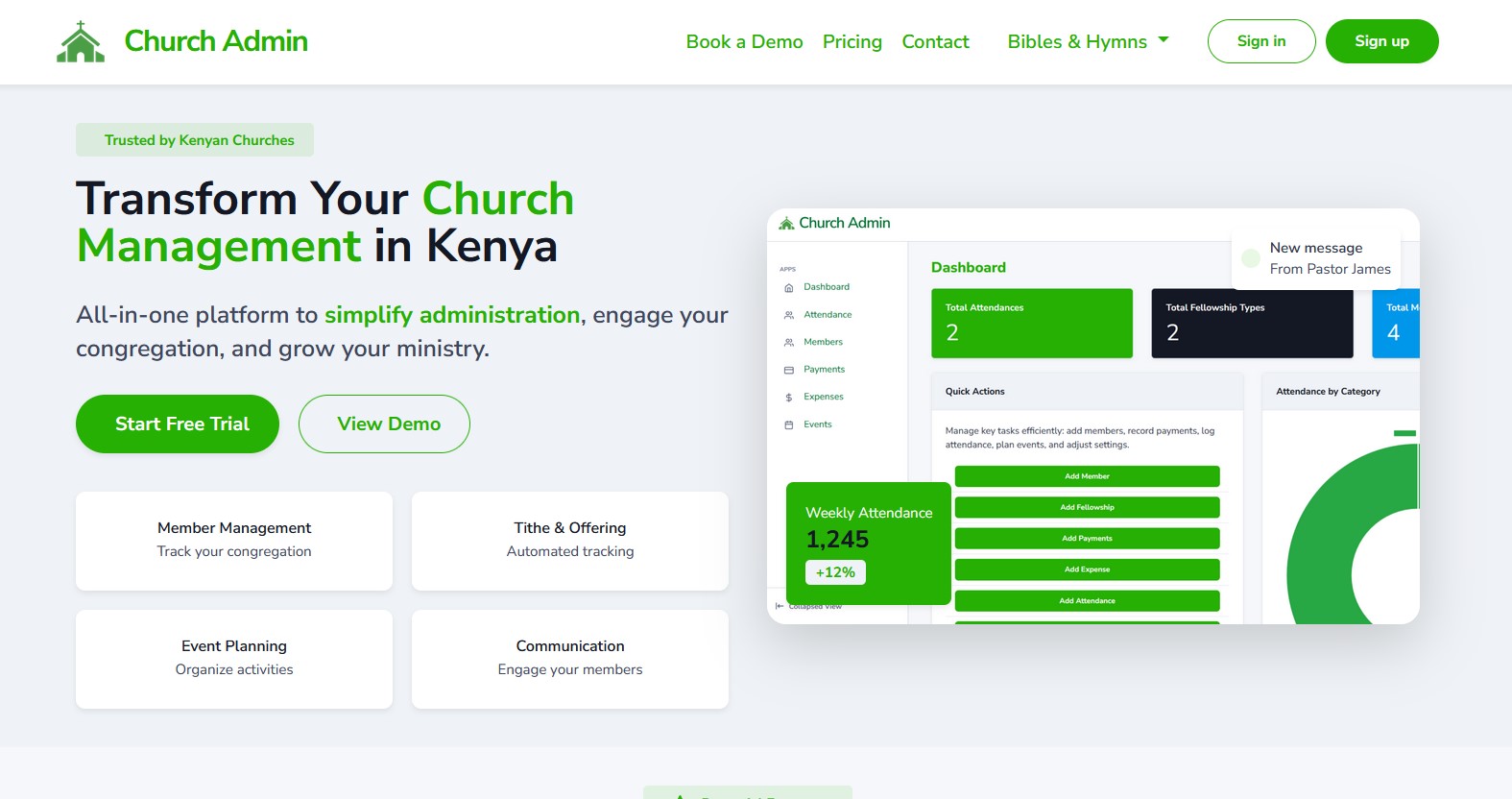Click the green dot on New message notification
Viewport: 1512px width, 799px height.
click(1251, 258)
